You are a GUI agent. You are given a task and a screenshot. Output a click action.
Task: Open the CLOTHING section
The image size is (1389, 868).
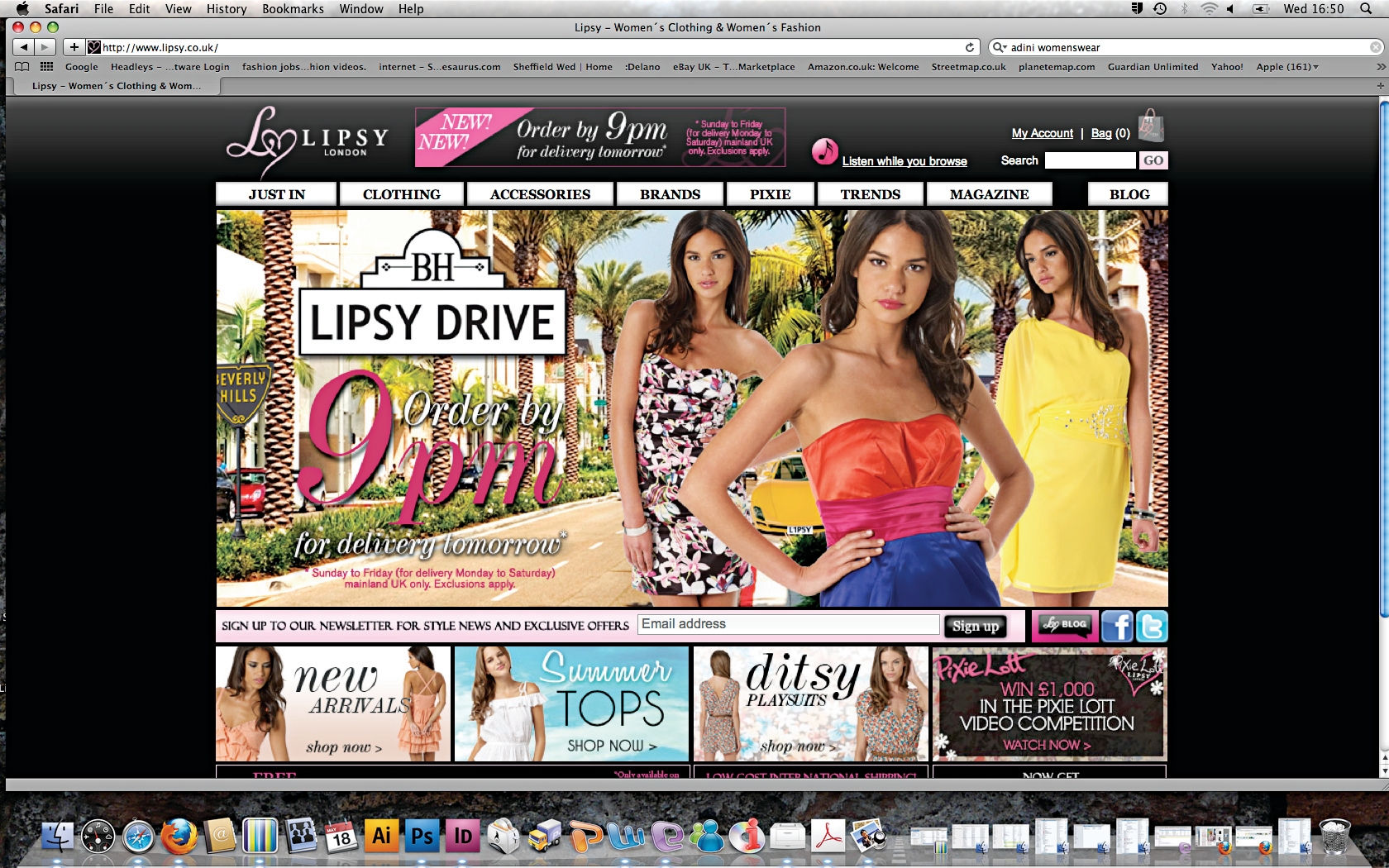pyautogui.click(x=402, y=194)
